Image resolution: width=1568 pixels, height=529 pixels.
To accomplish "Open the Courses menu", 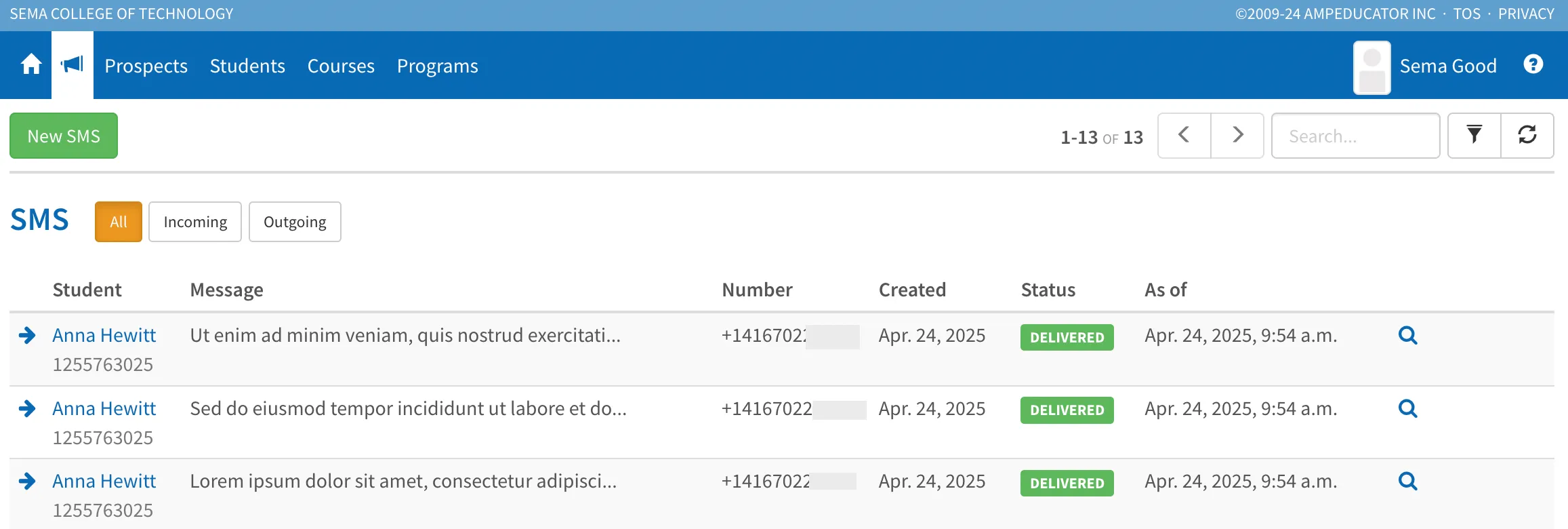I will [x=341, y=66].
